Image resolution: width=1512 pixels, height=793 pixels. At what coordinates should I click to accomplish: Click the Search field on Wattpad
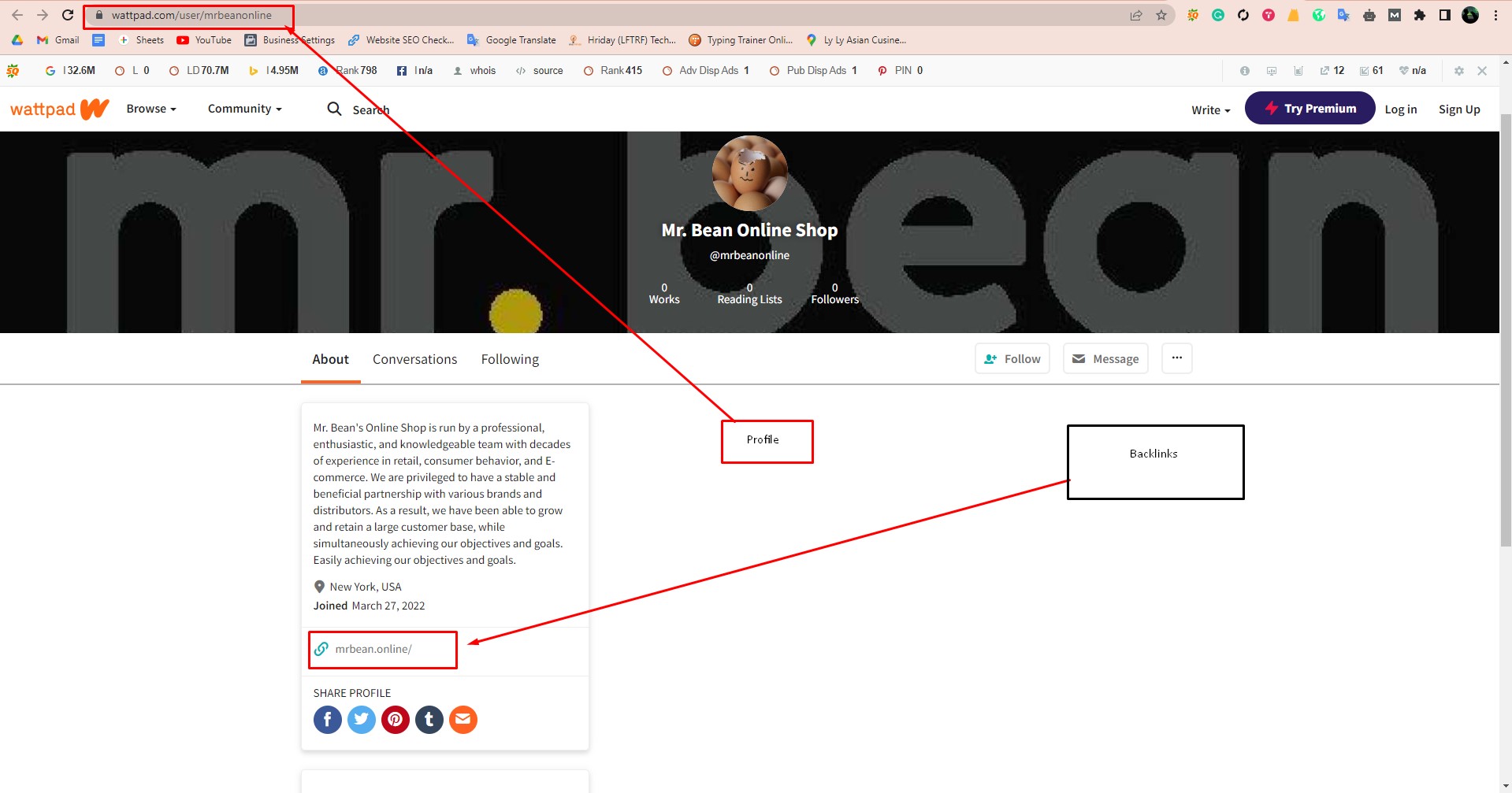(358, 109)
